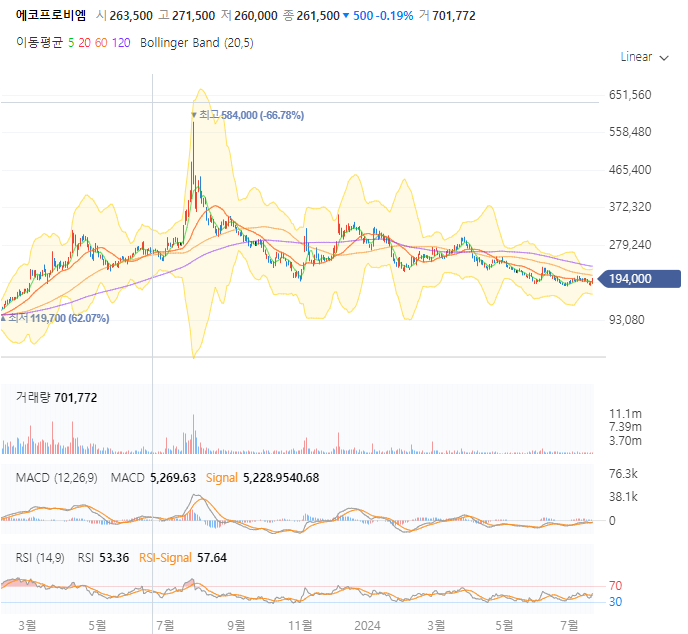Click the 38.1k MACD axis label

point(623,497)
